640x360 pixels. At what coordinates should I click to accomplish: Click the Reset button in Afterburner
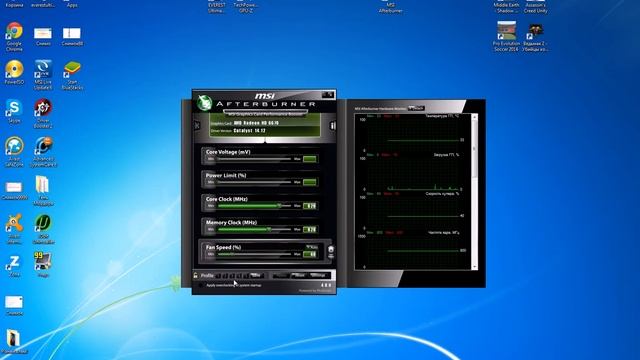pyautogui.click(x=299, y=276)
